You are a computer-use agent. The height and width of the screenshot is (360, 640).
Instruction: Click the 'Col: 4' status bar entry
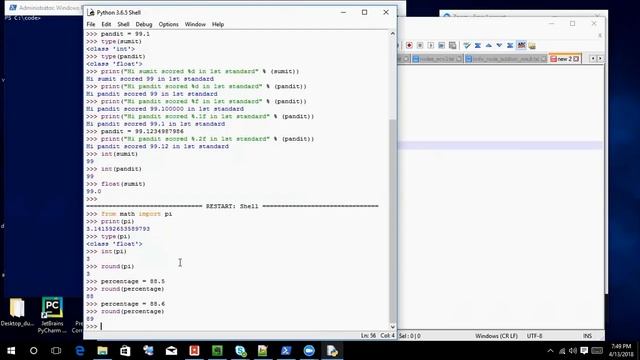(387, 336)
